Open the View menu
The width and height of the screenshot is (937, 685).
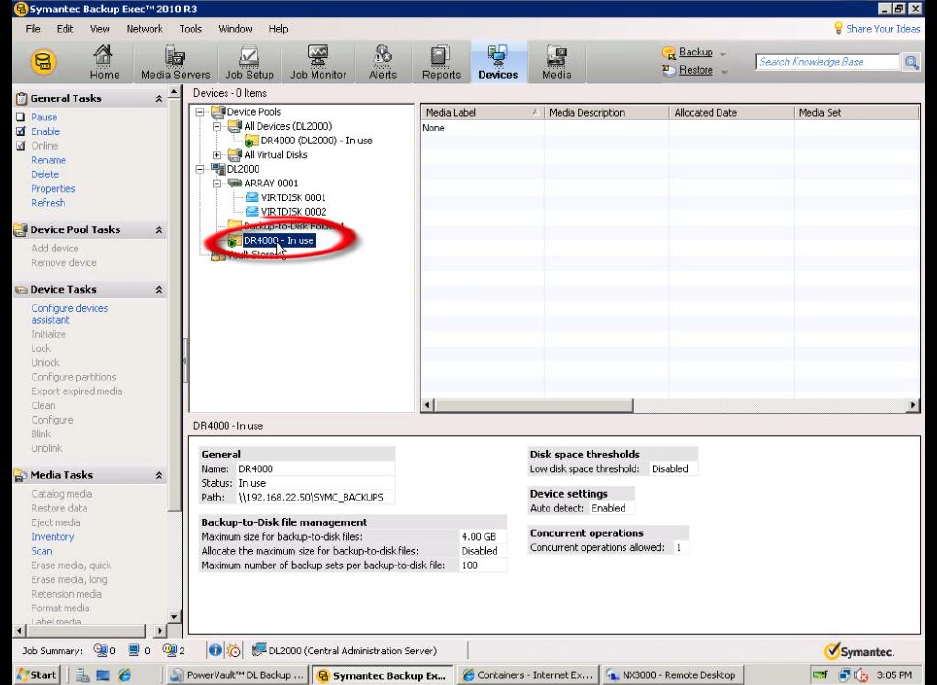[100, 29]
